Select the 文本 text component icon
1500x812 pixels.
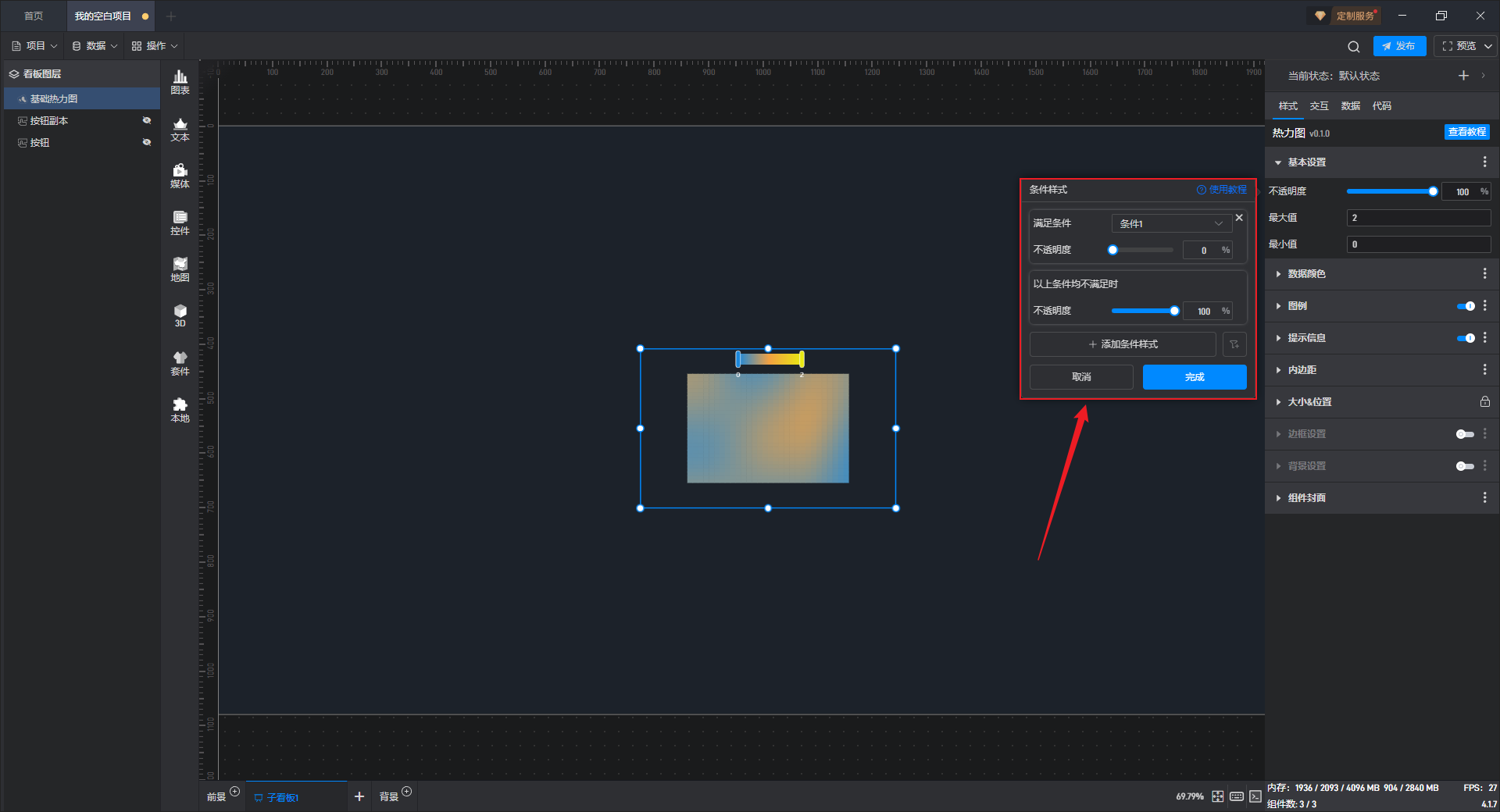[x=180, y=129]
